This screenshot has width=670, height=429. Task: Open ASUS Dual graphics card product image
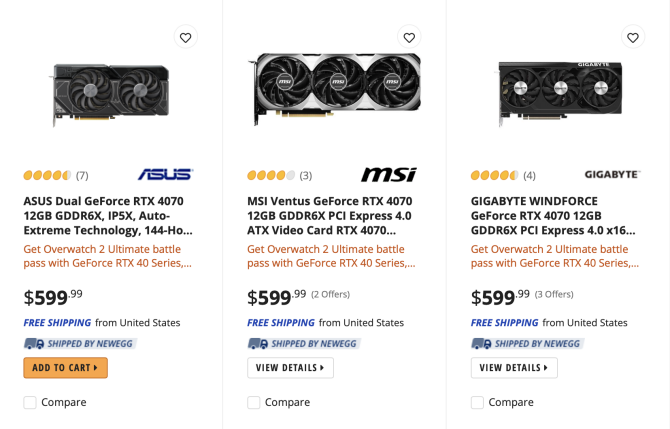coord(111,93)
